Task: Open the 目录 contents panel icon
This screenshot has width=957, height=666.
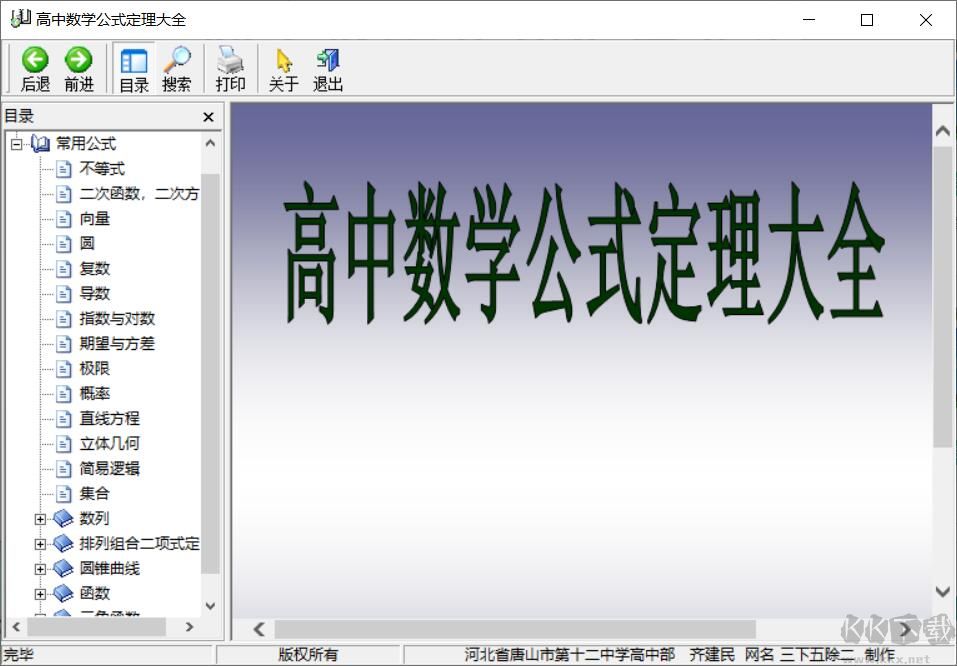Action: point(133,60)
